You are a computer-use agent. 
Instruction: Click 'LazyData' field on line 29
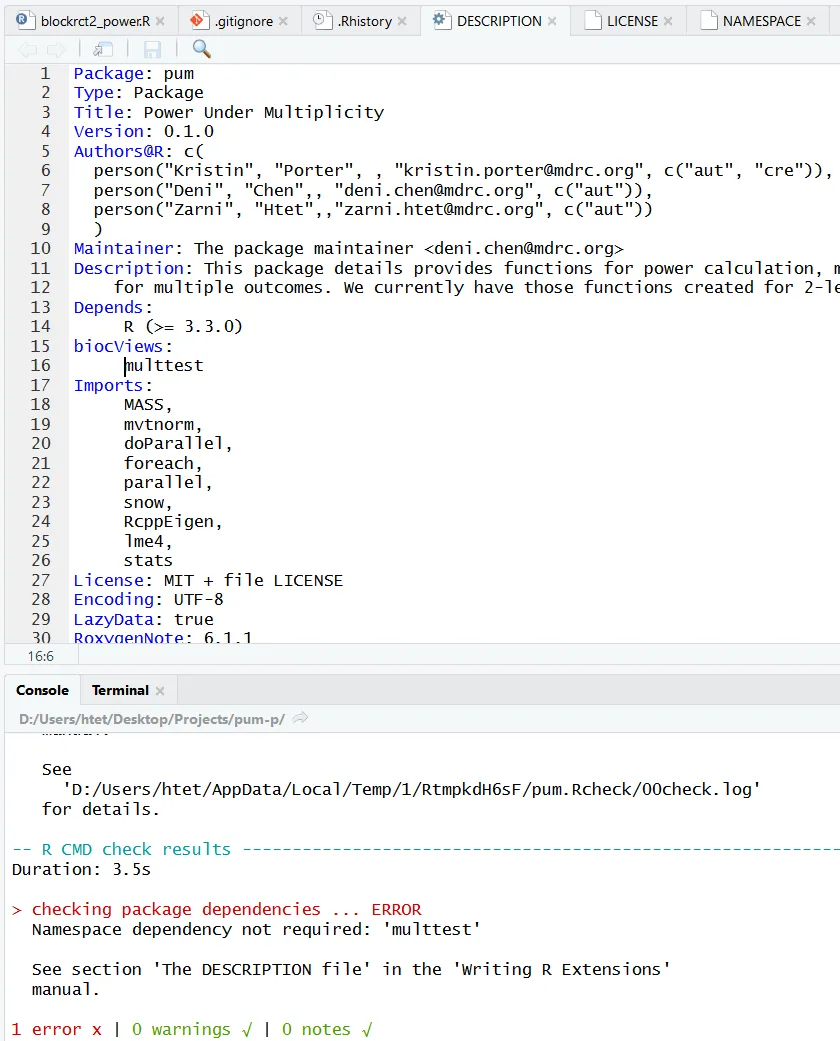coord(114,619)
